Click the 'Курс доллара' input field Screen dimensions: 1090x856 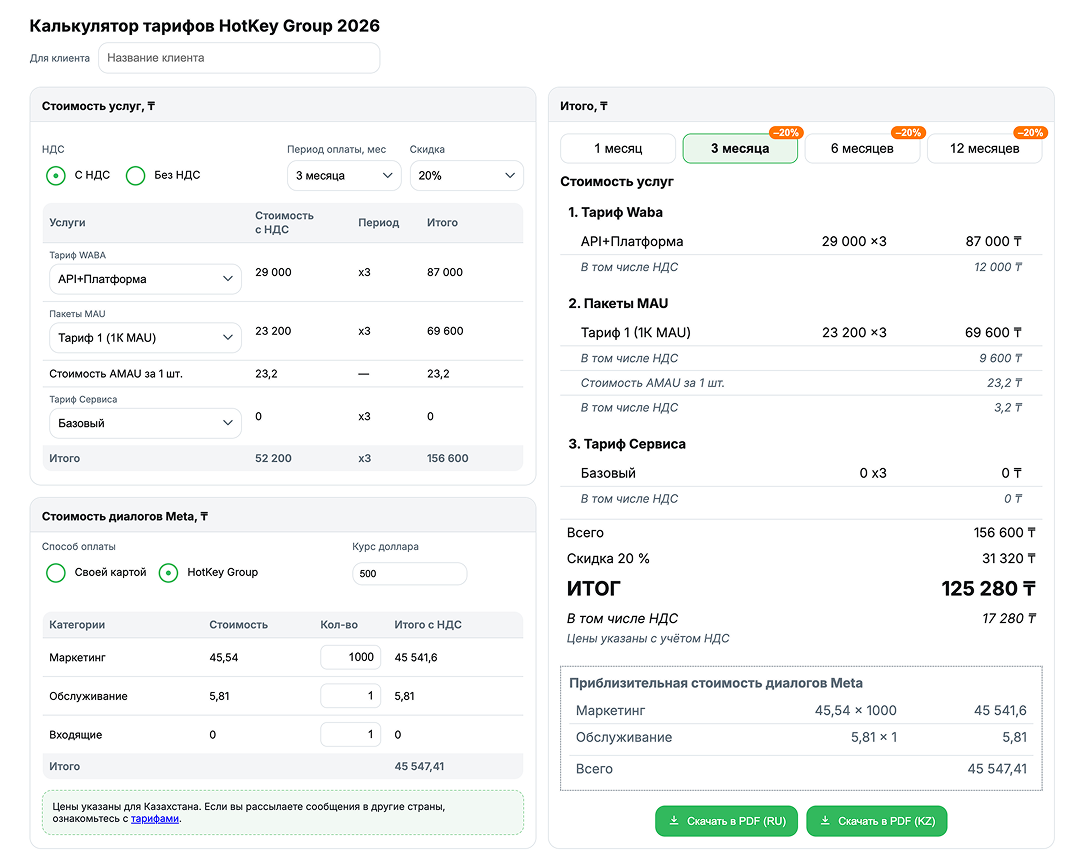point(409,574)
